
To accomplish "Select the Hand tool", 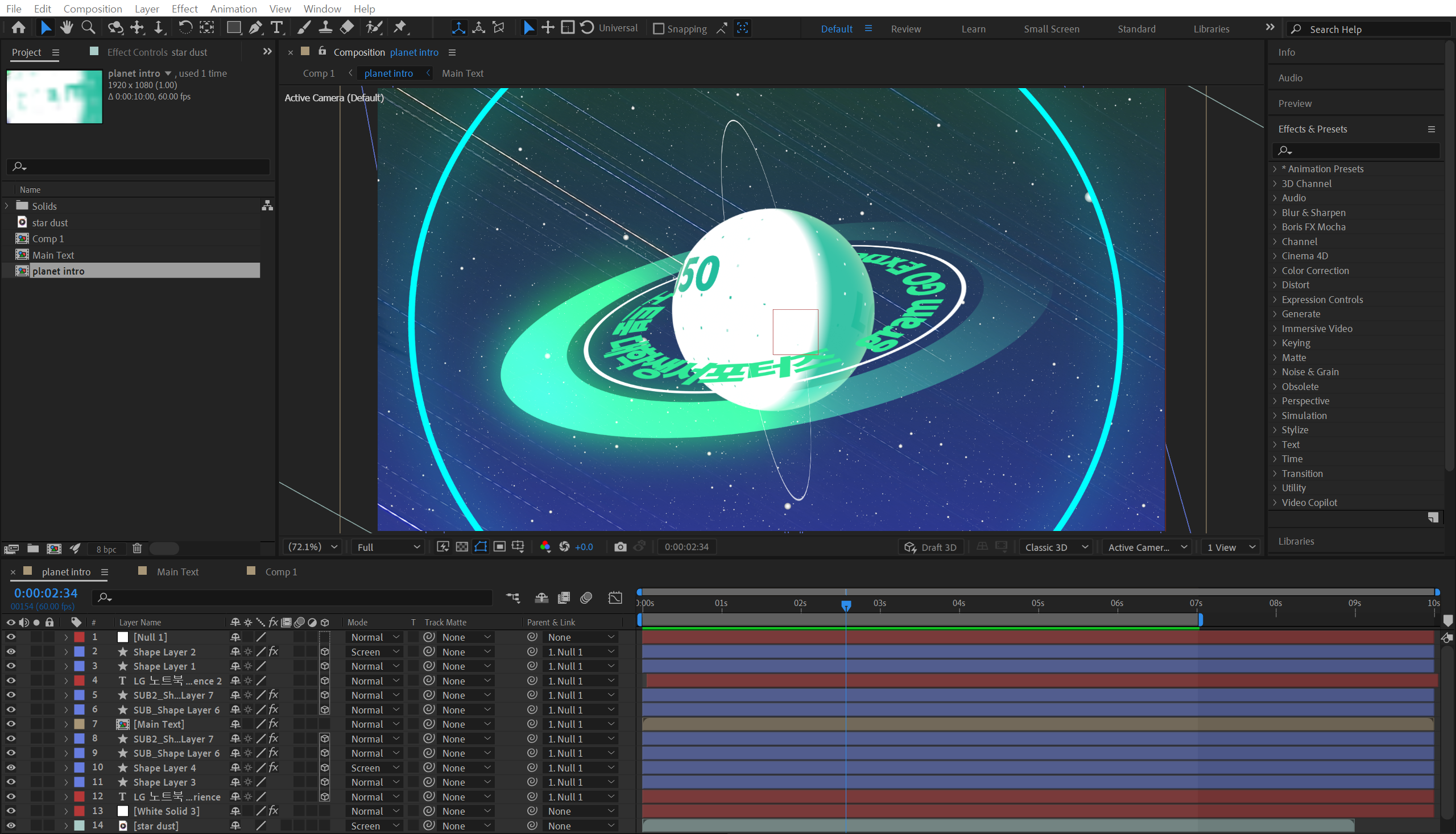I will tap(67, 27).
